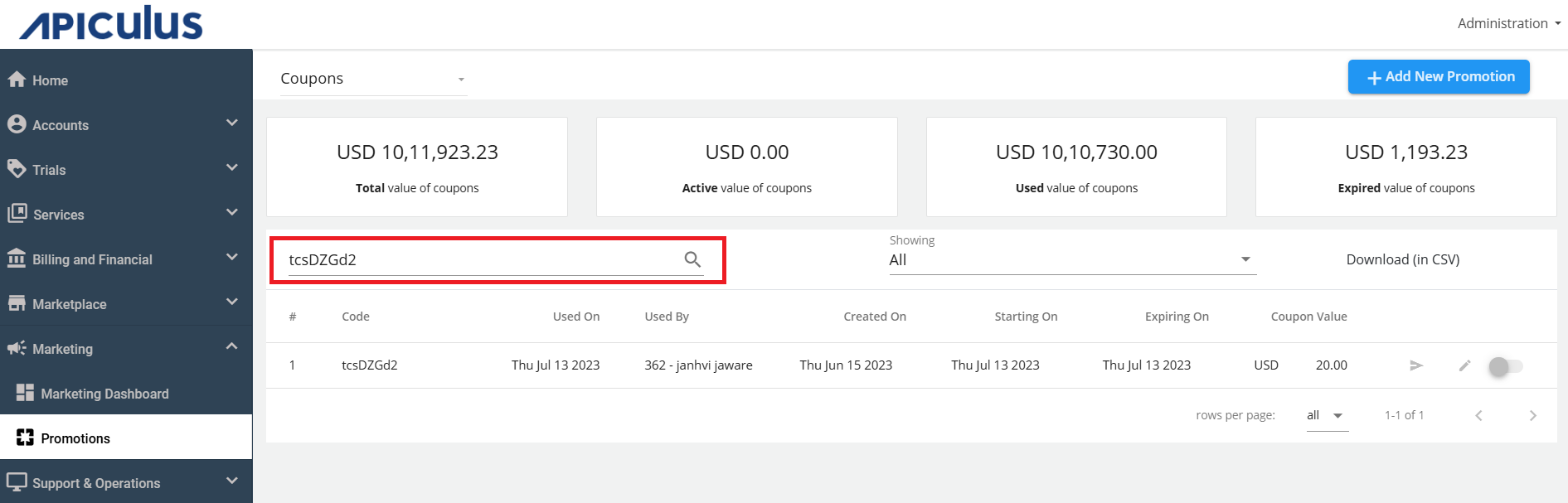Go to next page arrow

coord(1532,415)
